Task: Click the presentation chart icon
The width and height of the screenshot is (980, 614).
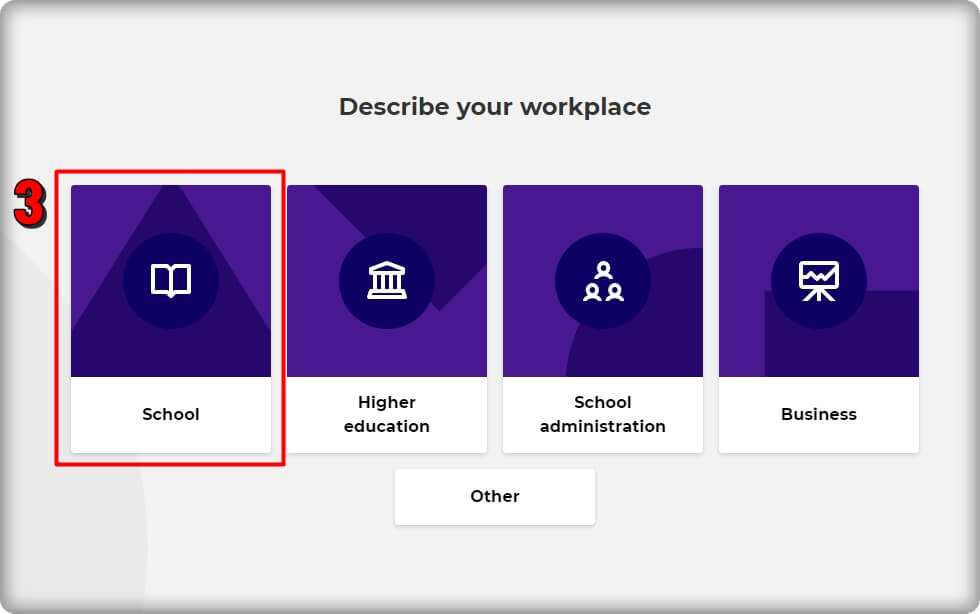Action: point(819,281)
